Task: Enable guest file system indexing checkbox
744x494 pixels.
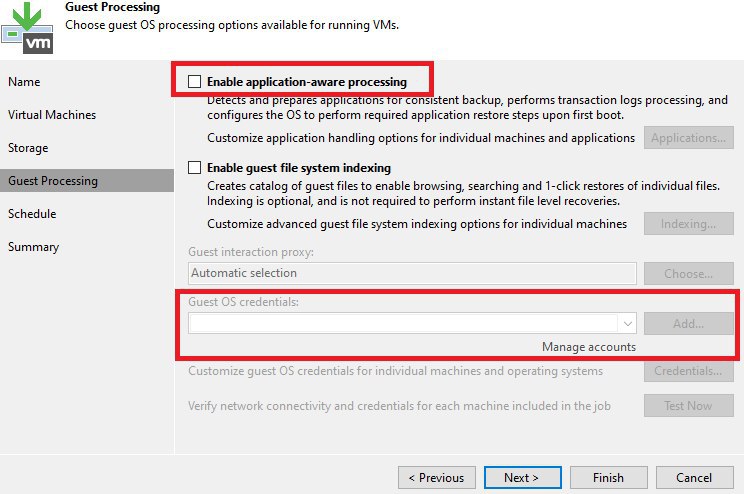Action: (x=194, y=168)
